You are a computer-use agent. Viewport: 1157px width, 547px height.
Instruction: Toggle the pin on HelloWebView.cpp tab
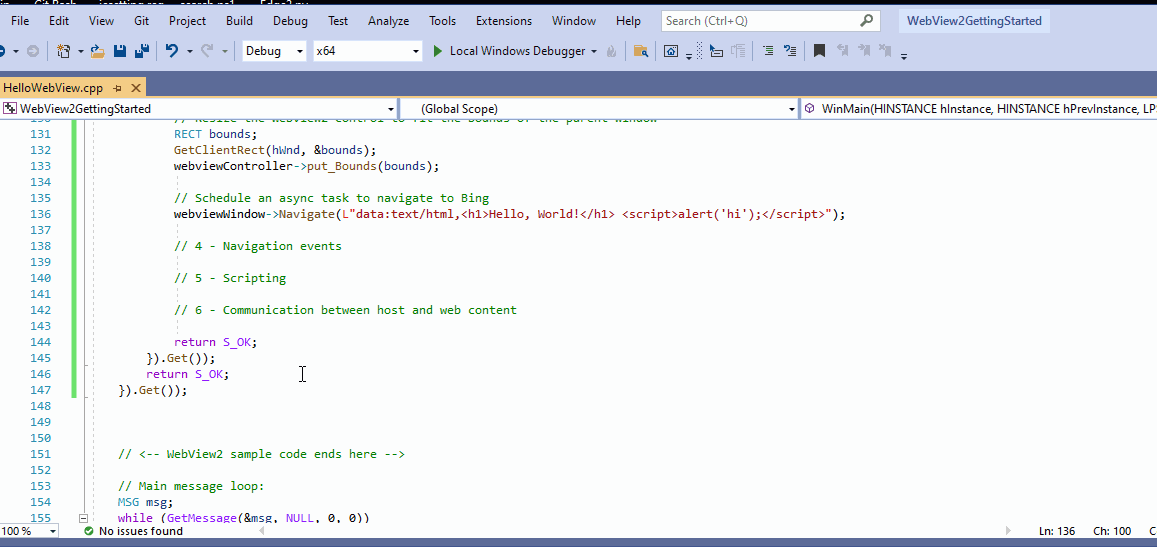[x=117, y=88]
